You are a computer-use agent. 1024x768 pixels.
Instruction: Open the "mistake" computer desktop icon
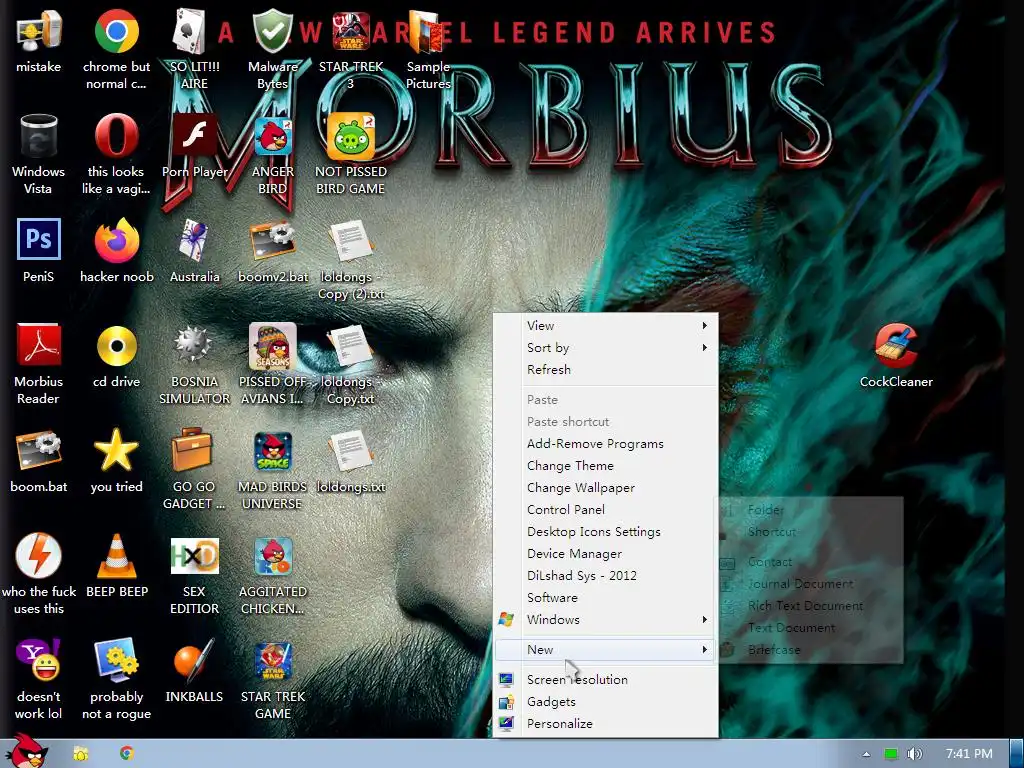[39, 31]
